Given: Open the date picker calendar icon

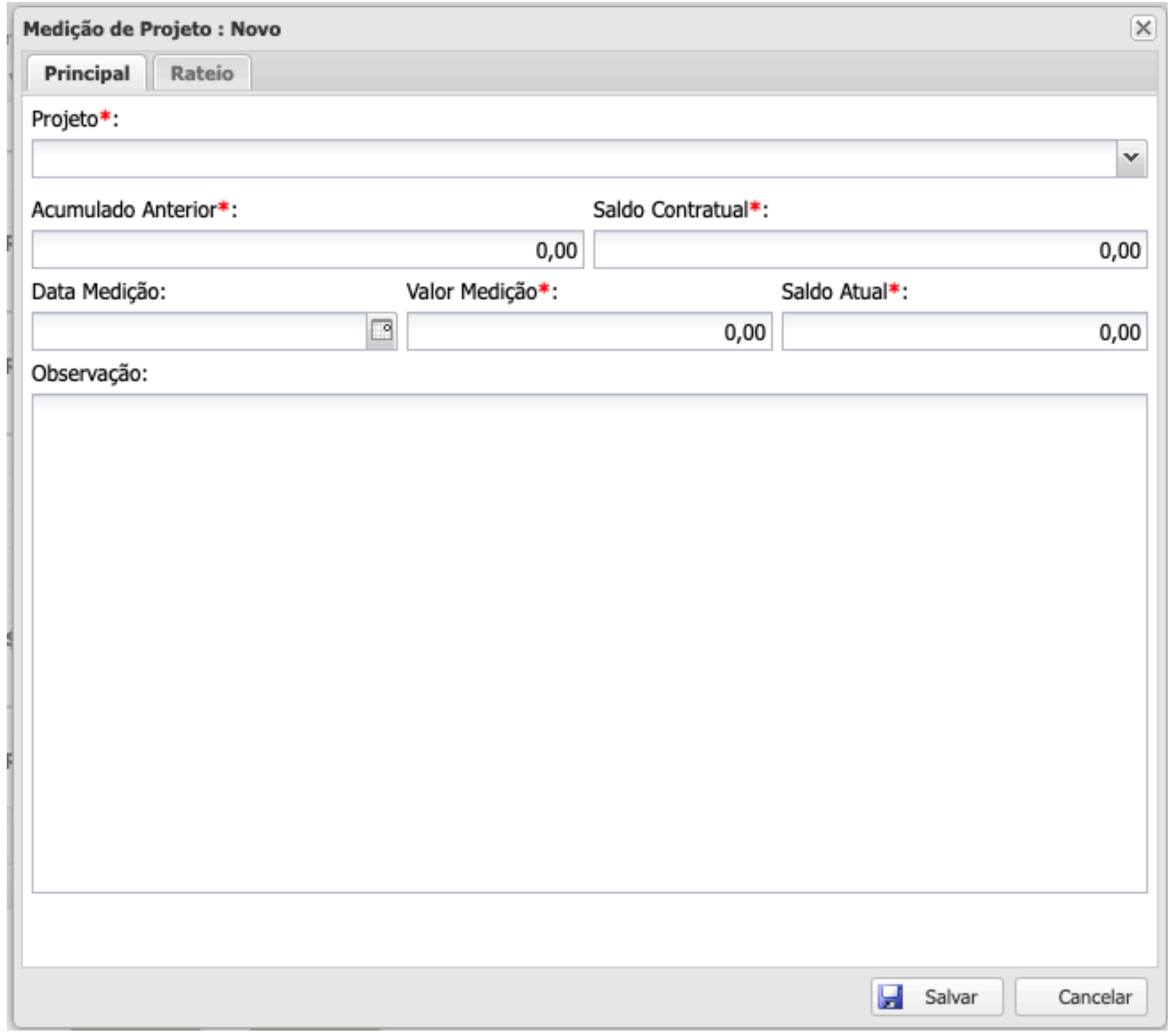Looking at the screenshot, I should 381,331.
